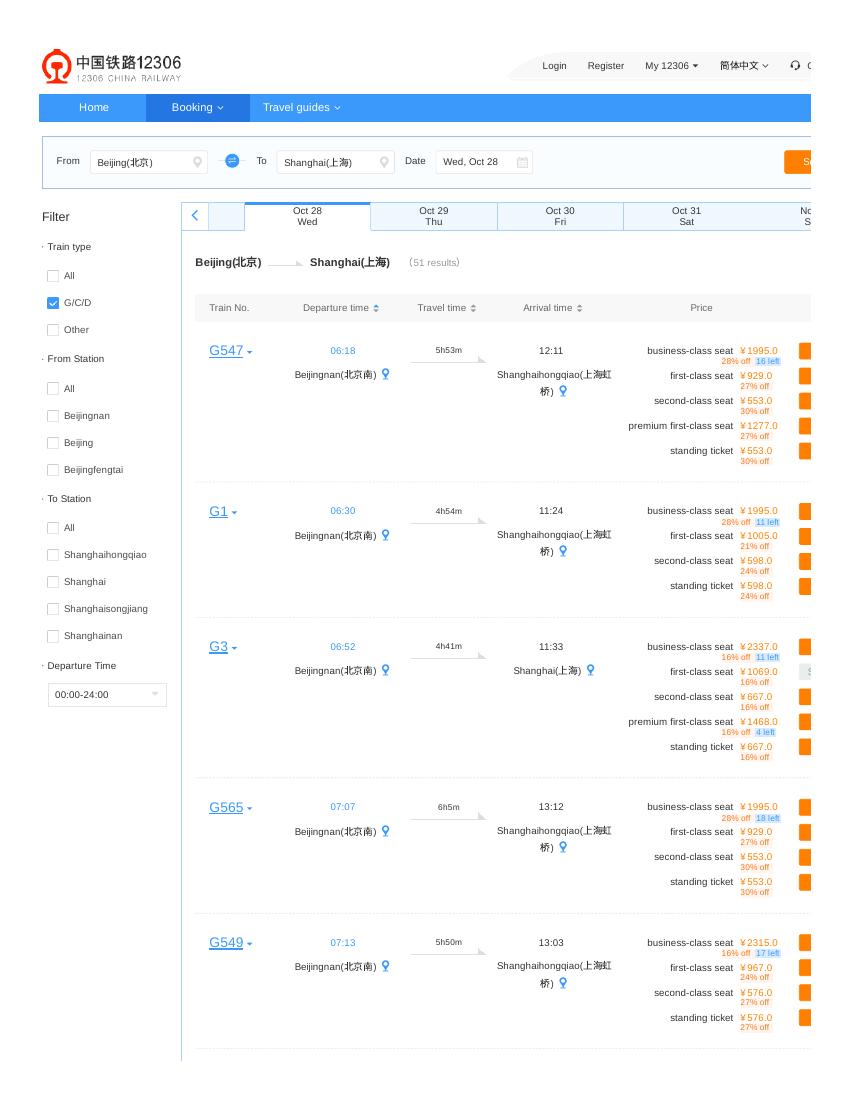Click the China Railway 12306 logo
The width and height of the screenshot is (850, 1100).
point(112,67)
